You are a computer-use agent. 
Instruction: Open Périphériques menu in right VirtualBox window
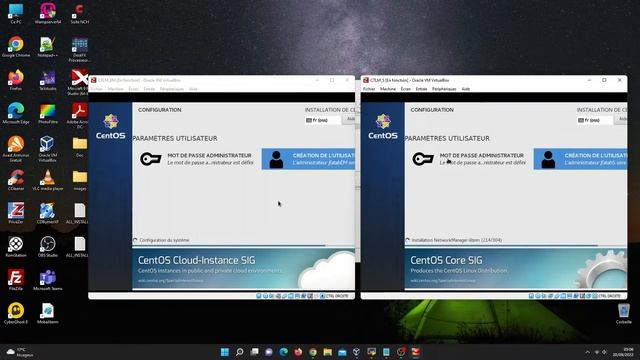[x=444, y=89]
